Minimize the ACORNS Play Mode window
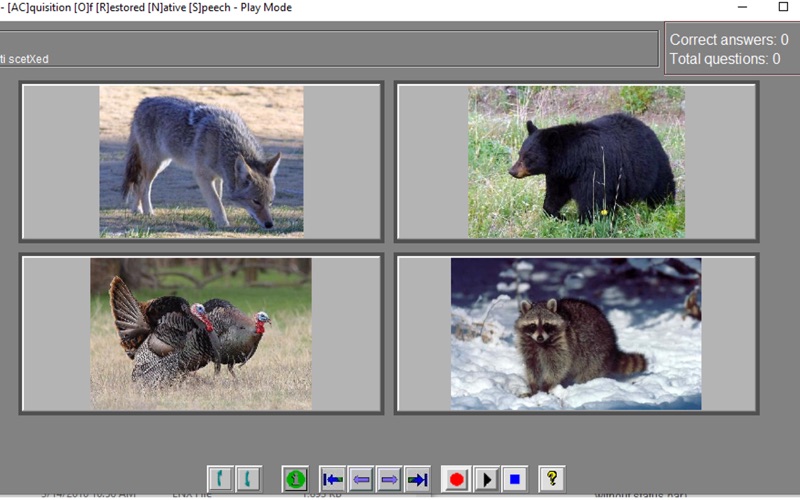800x500 pixels. [742, 7]
